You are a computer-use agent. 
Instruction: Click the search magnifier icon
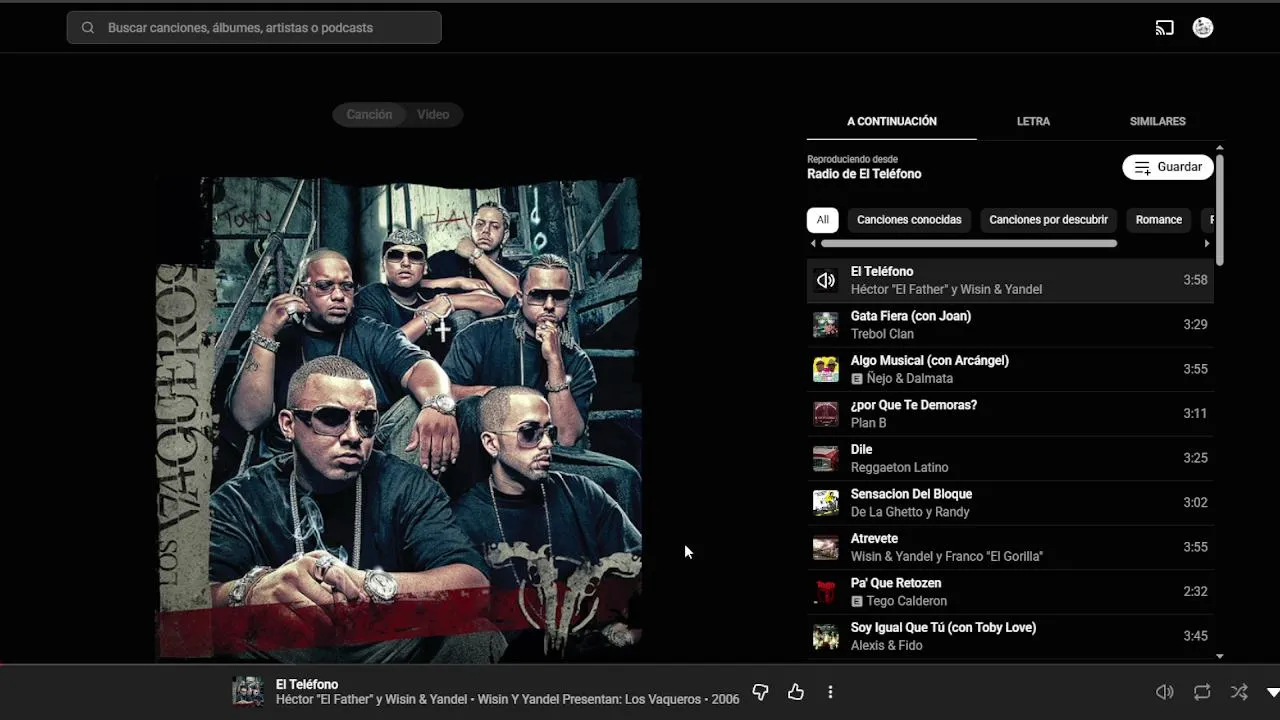coord(88,28)
